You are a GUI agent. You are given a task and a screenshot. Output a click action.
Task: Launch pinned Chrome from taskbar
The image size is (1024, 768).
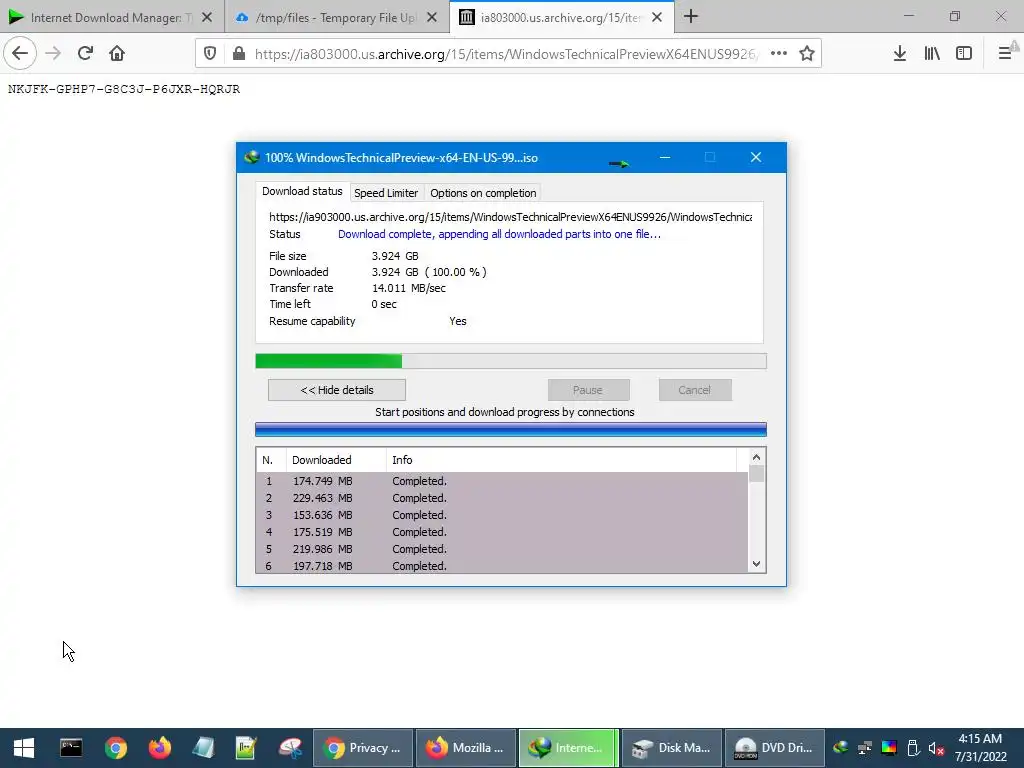tap(116, 748)
